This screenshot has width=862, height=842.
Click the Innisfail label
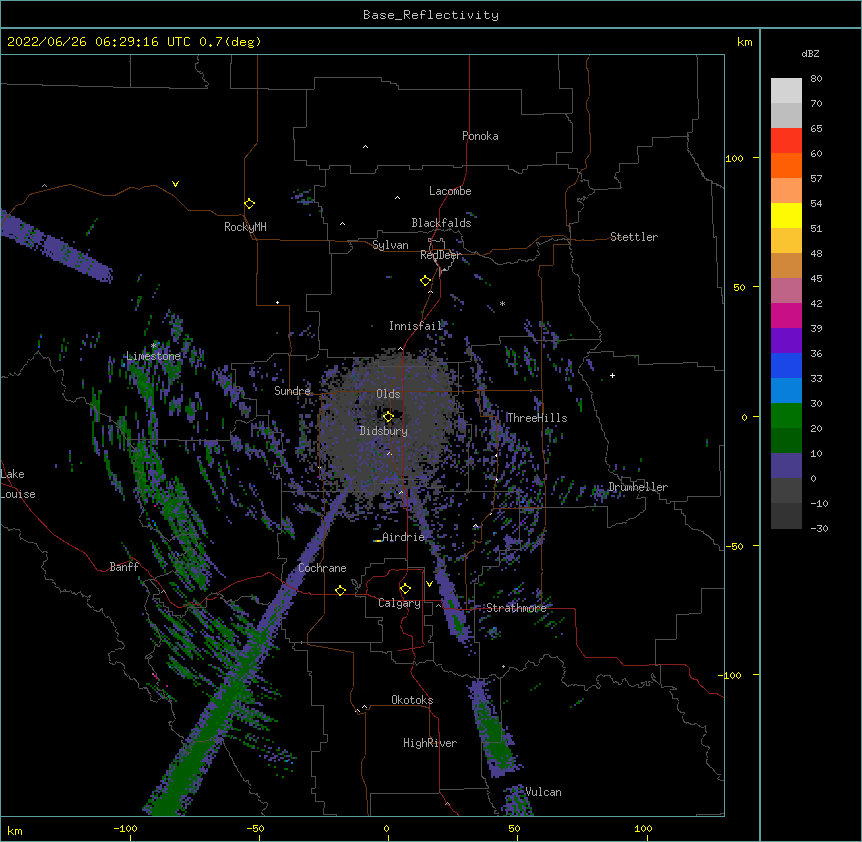(415, 326)
